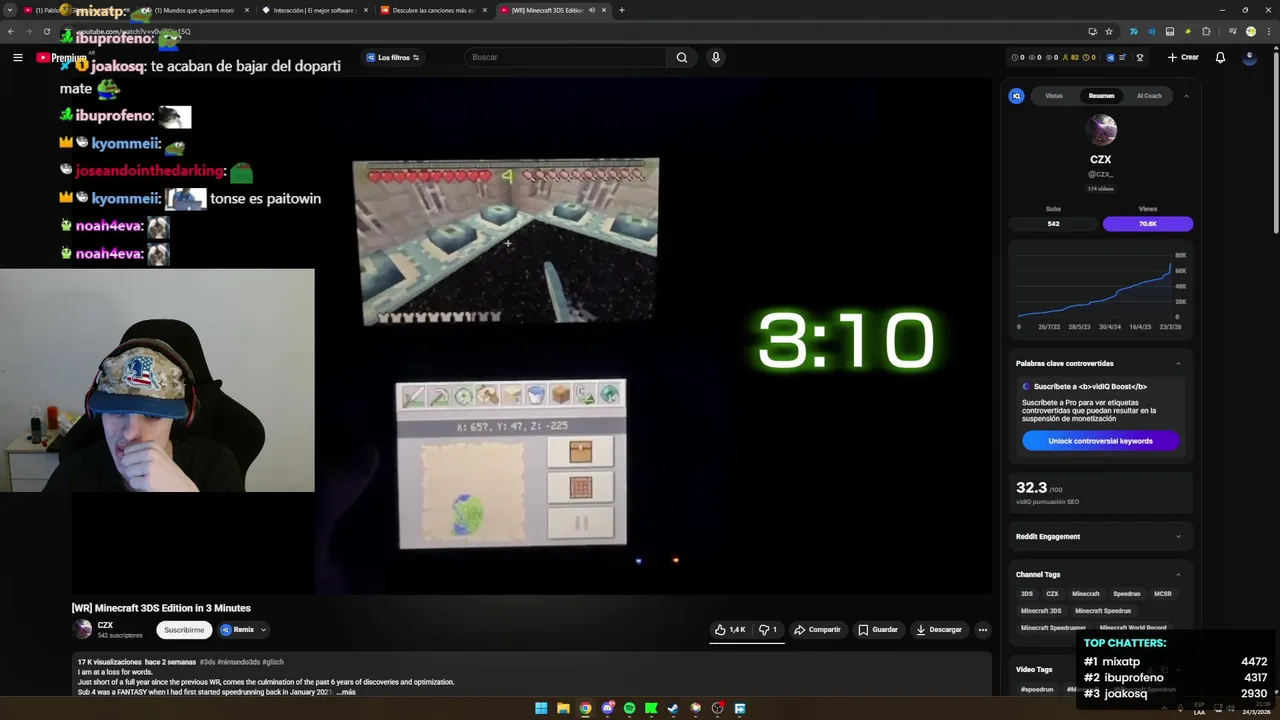1280x720 pixels.
Task: Click the vidIQ trophy icon in the stats bar
Action: pyautogui.click(x=1139, y=57)
